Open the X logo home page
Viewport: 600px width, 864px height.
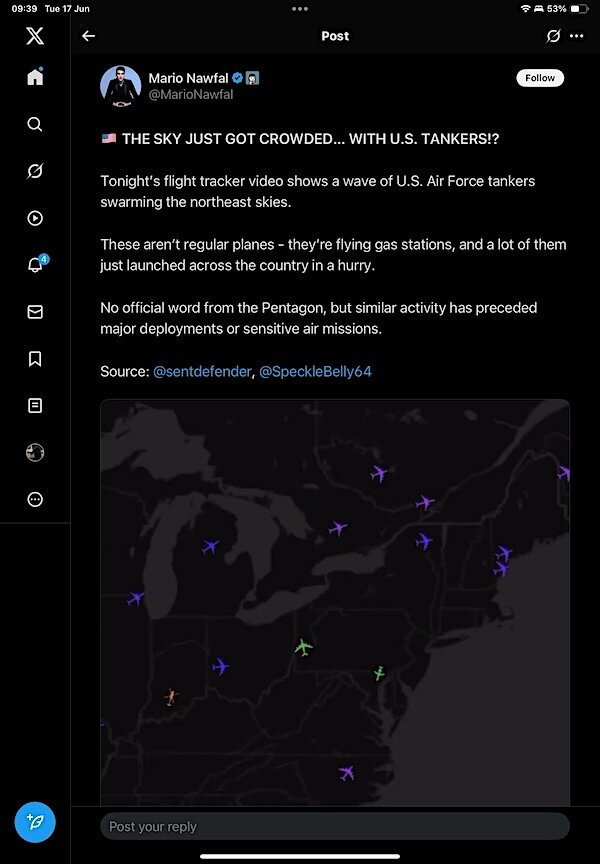tap(35, 36)
